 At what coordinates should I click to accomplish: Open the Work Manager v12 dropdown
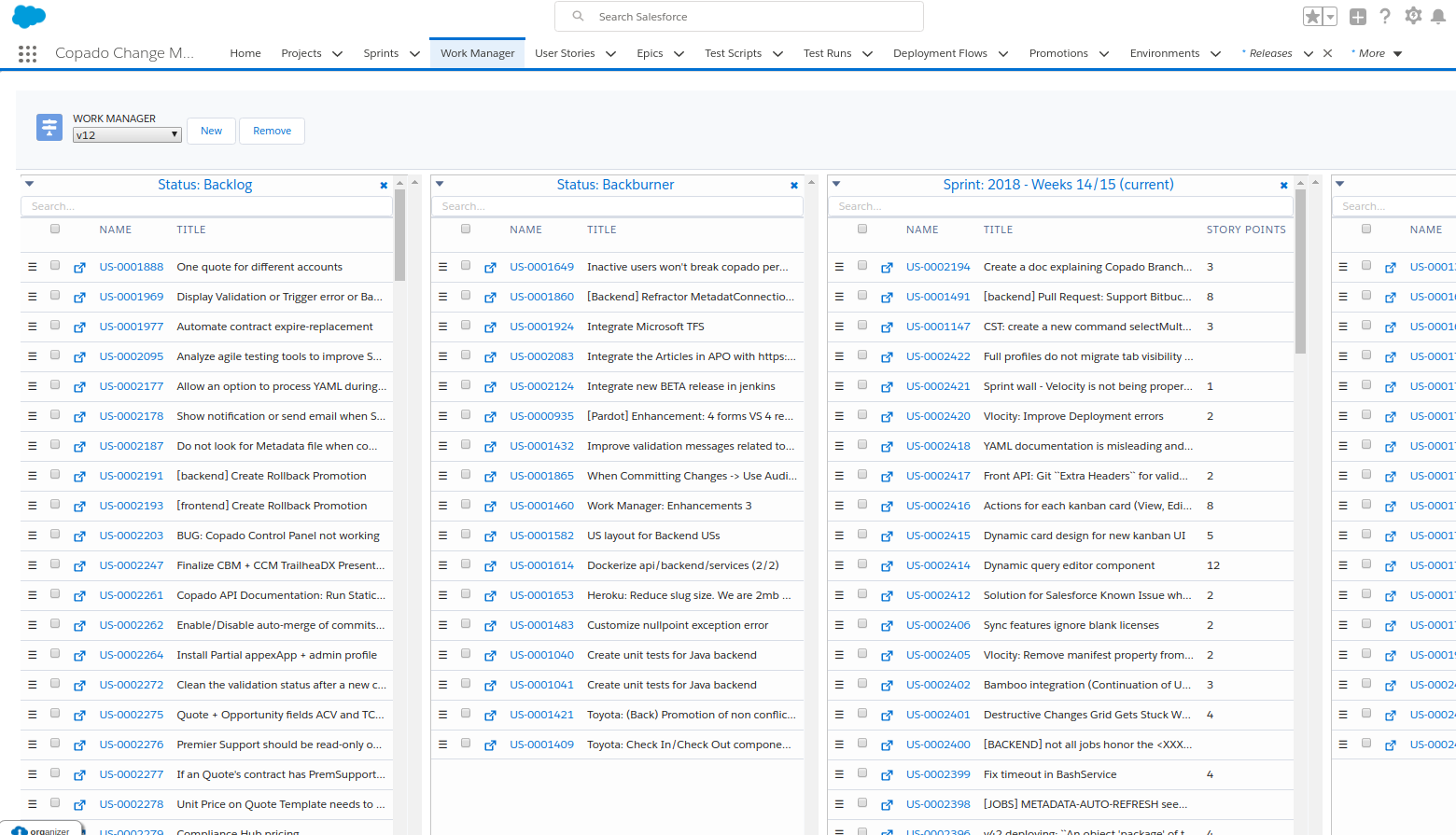point(127,135)
